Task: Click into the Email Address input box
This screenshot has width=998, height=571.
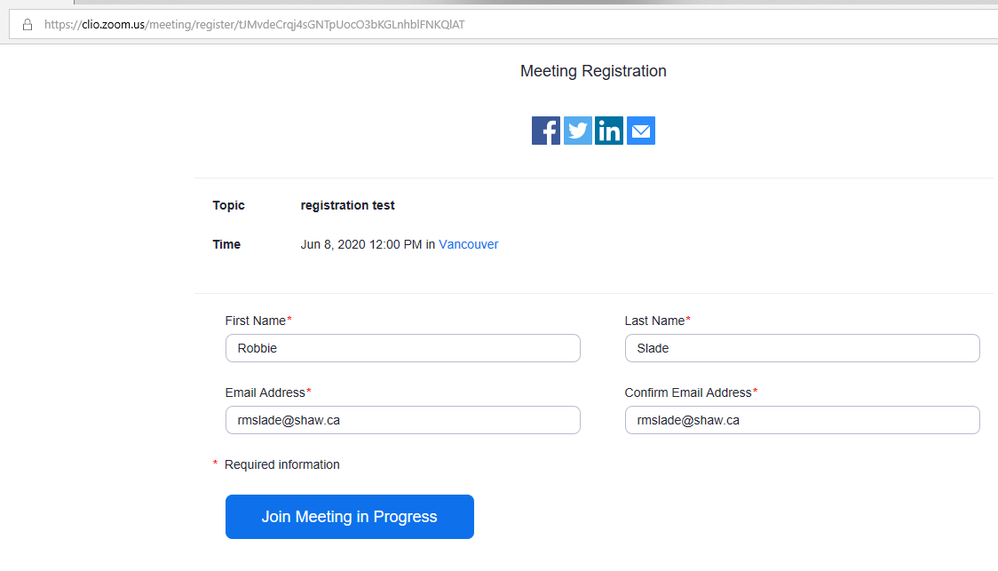Action: [402, 420]
